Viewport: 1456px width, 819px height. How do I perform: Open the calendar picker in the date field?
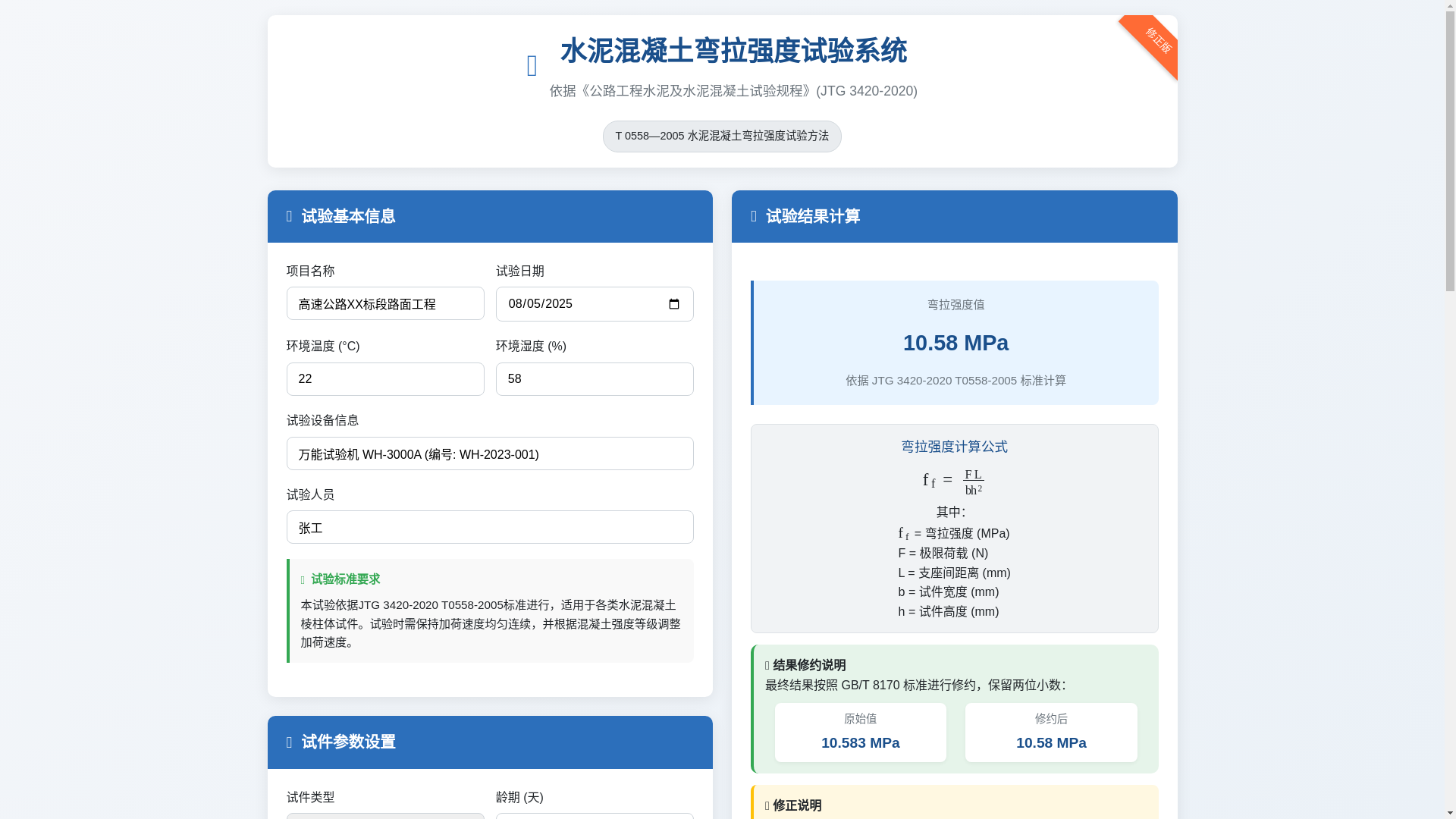pos(673,304)
